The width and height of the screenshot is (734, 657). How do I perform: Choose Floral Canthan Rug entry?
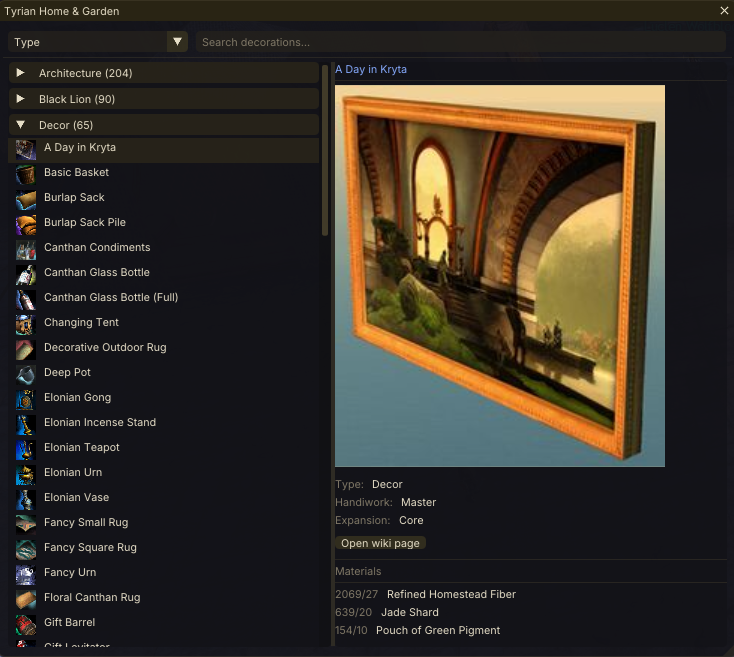(x=164, y=600)
